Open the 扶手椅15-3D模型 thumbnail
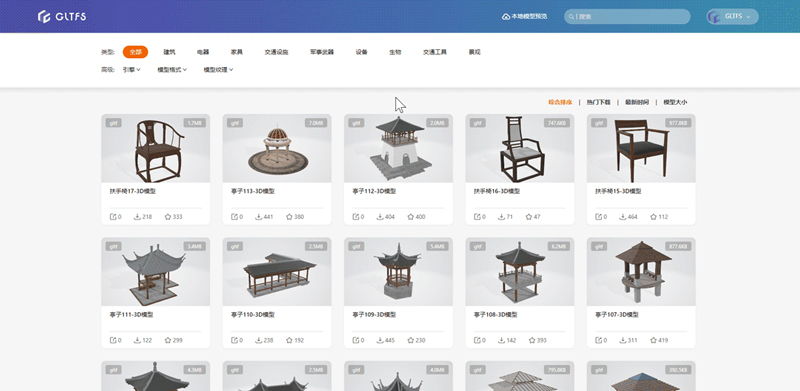Image resolution: width=800 pixels, height=391 pixels. [x=641, y=148]
